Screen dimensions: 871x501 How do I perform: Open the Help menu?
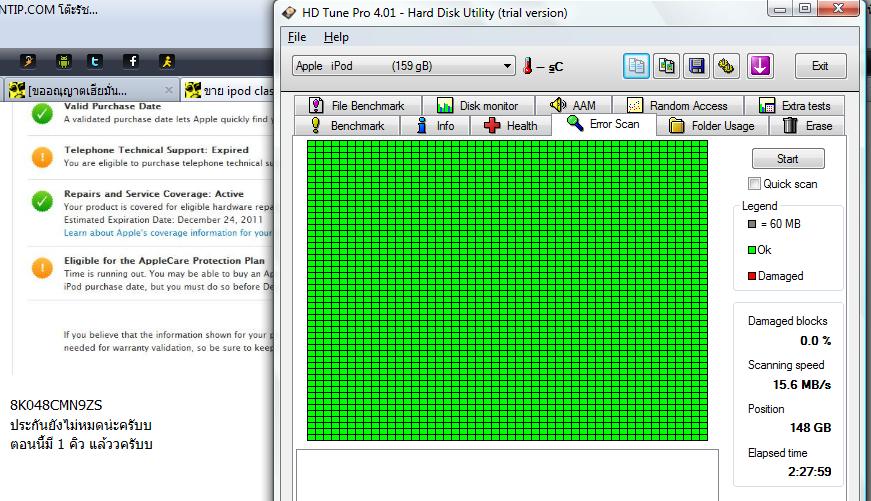coord(336,37)
